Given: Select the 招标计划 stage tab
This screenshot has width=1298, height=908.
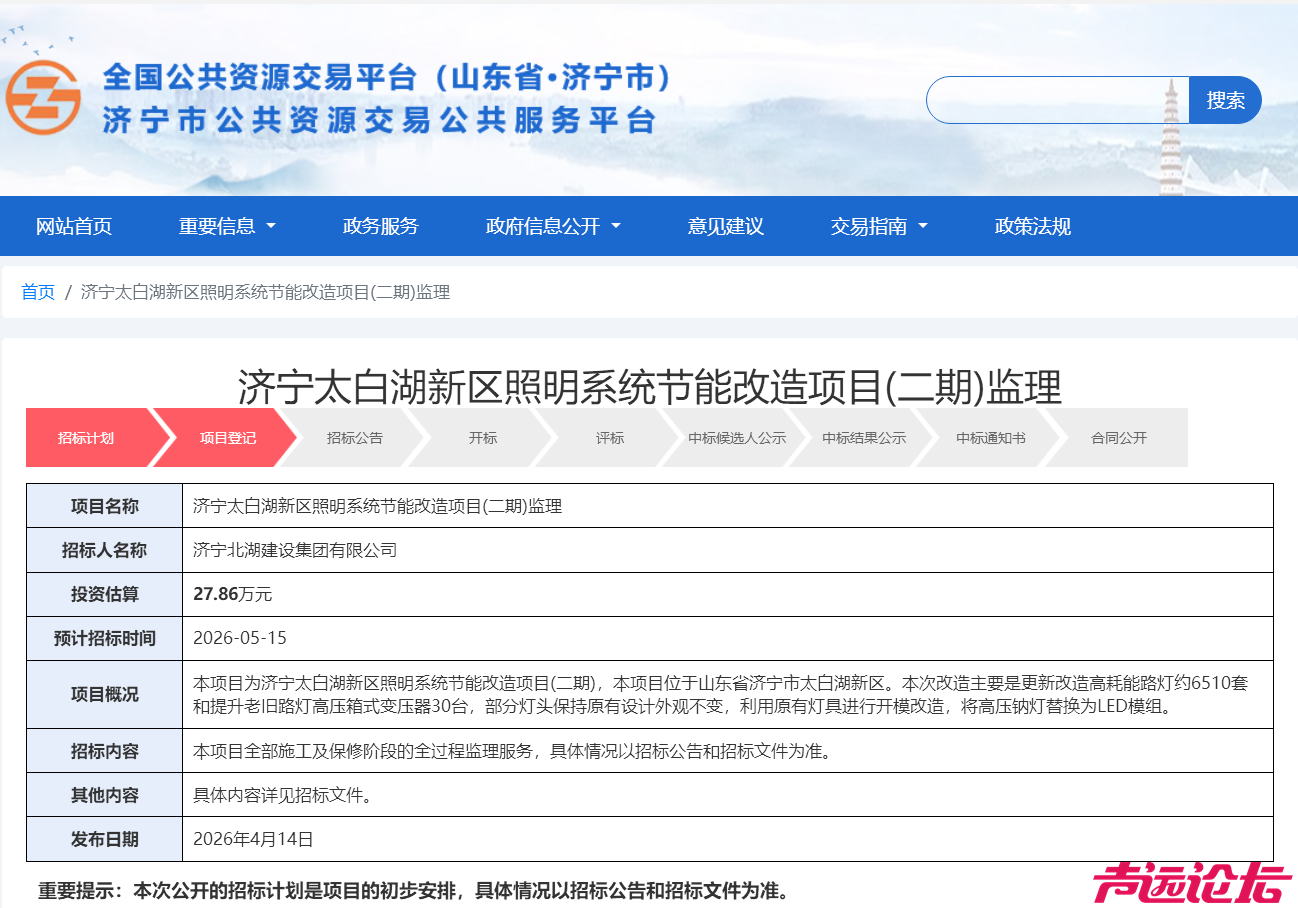Looking at the screenshot, I should (x=87, y=437).
